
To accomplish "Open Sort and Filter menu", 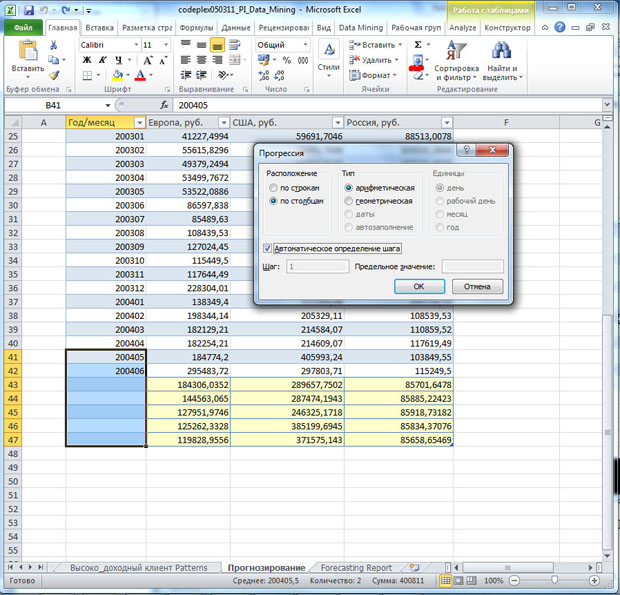I will [456, 60].
